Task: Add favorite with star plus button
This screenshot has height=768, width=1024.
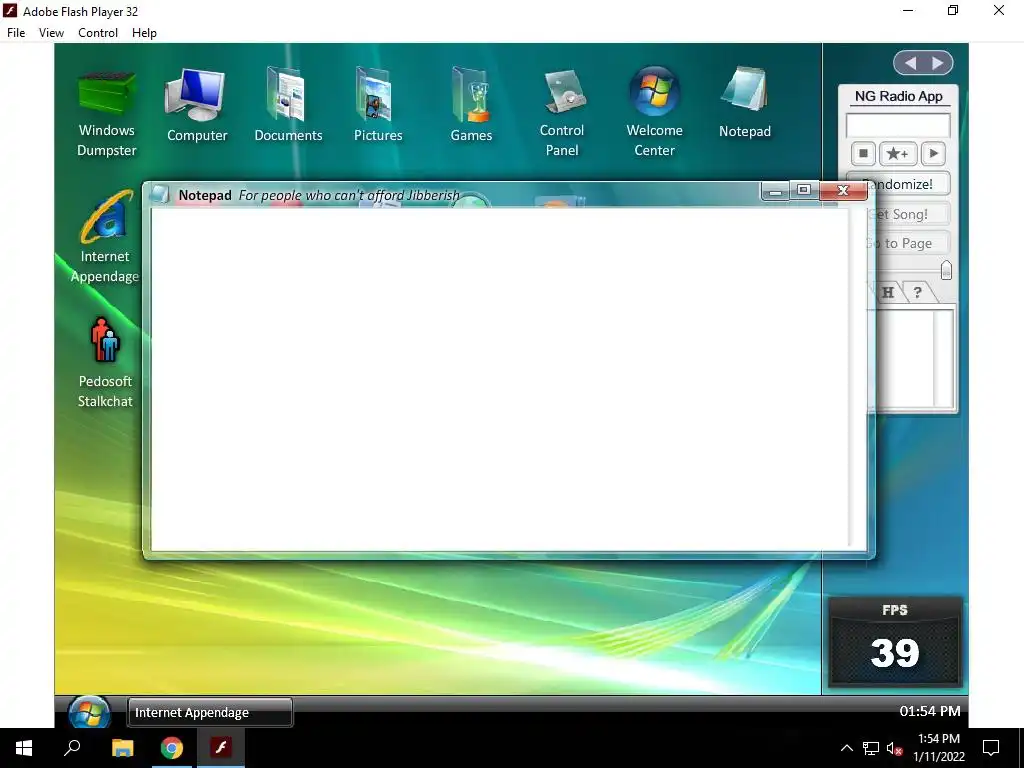Action: 897,153
